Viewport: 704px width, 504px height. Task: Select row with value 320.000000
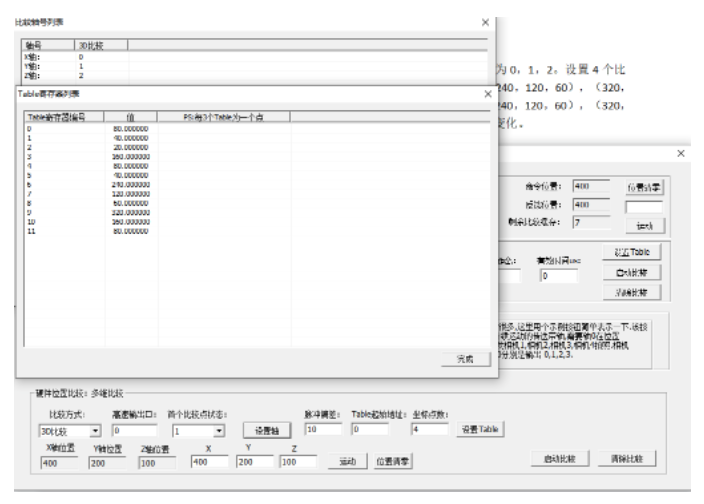tap(257, 213)
